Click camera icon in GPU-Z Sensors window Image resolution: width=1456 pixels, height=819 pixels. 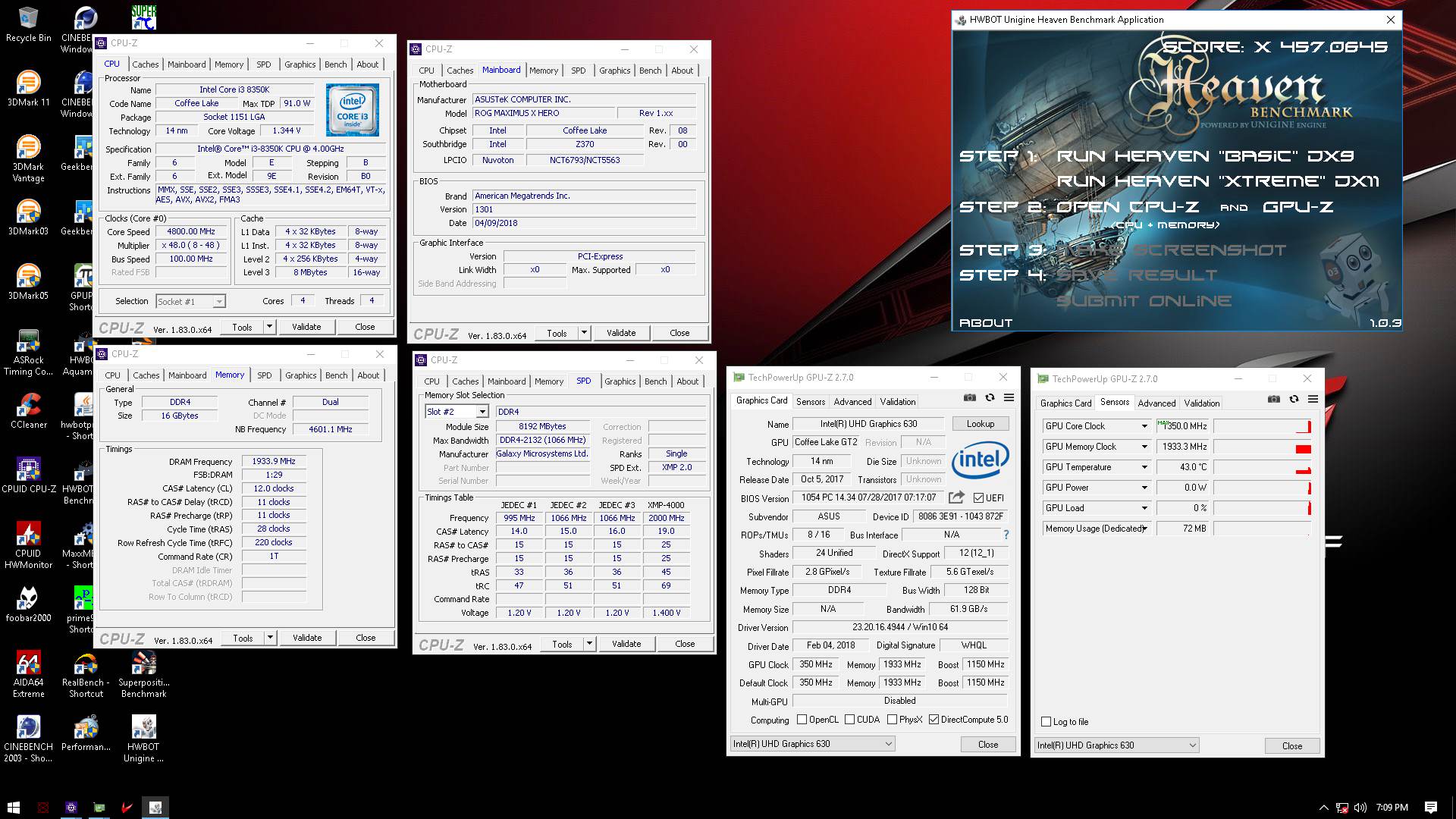pyautogui.click(x=1274, y=400)
